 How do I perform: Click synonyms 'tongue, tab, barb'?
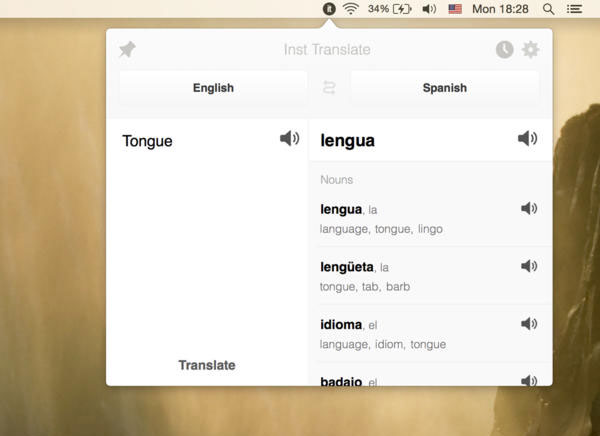pos(365,286)
